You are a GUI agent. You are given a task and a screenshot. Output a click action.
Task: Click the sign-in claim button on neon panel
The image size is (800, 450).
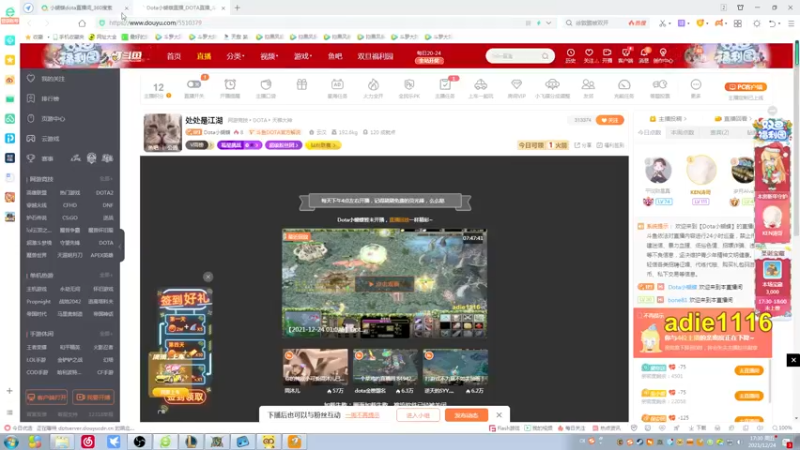pyautogui.click(x=185, y=397)
